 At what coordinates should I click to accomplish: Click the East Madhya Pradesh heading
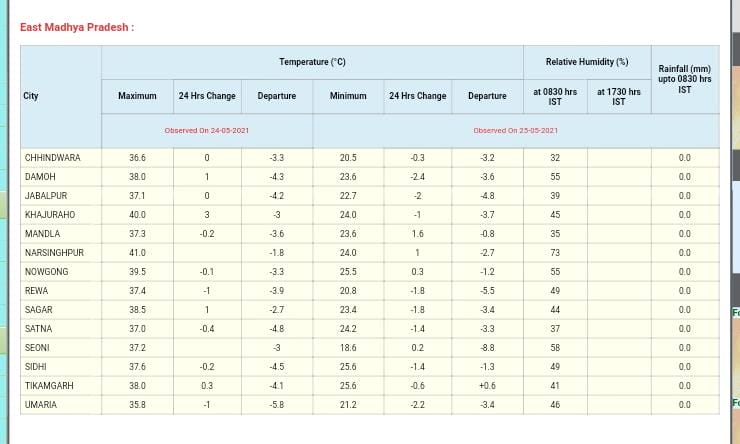point(77,27)
